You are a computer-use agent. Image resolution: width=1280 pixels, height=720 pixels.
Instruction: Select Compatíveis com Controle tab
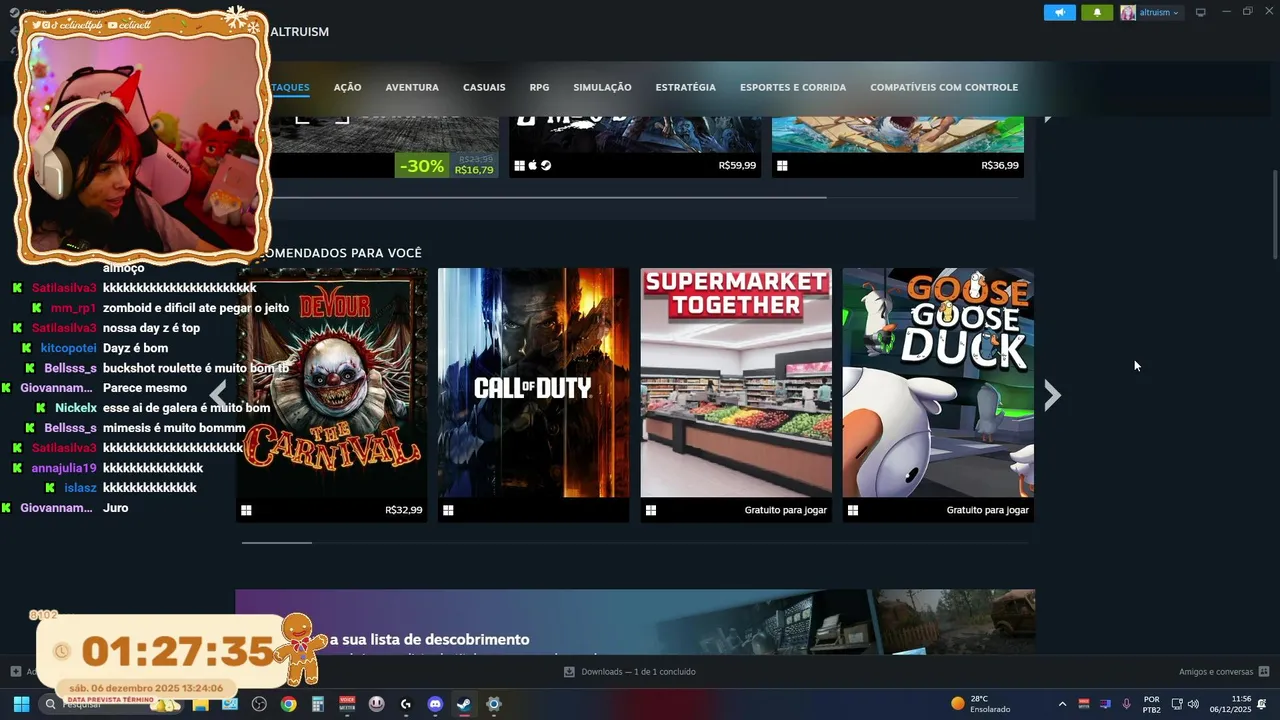point(944,87)
